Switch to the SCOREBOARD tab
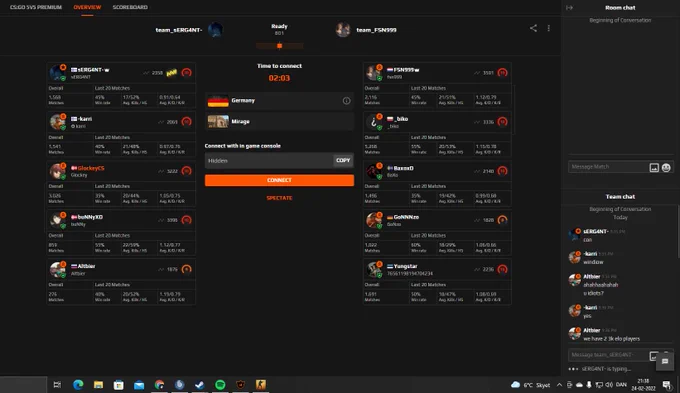 [x=130, y=7]
